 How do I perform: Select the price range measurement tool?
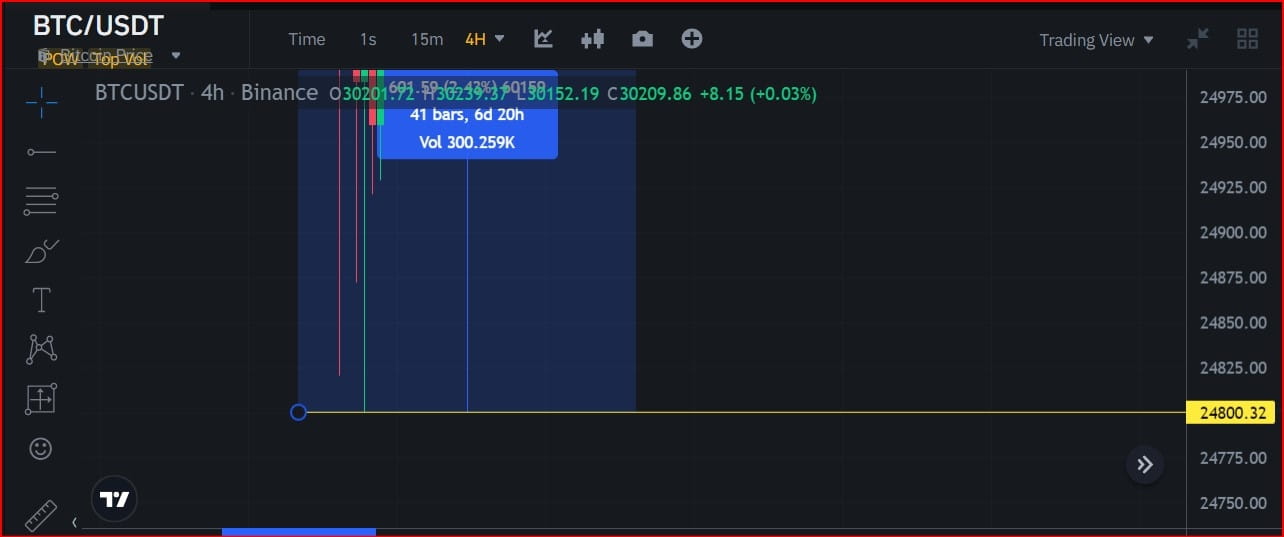coord(41,399)
